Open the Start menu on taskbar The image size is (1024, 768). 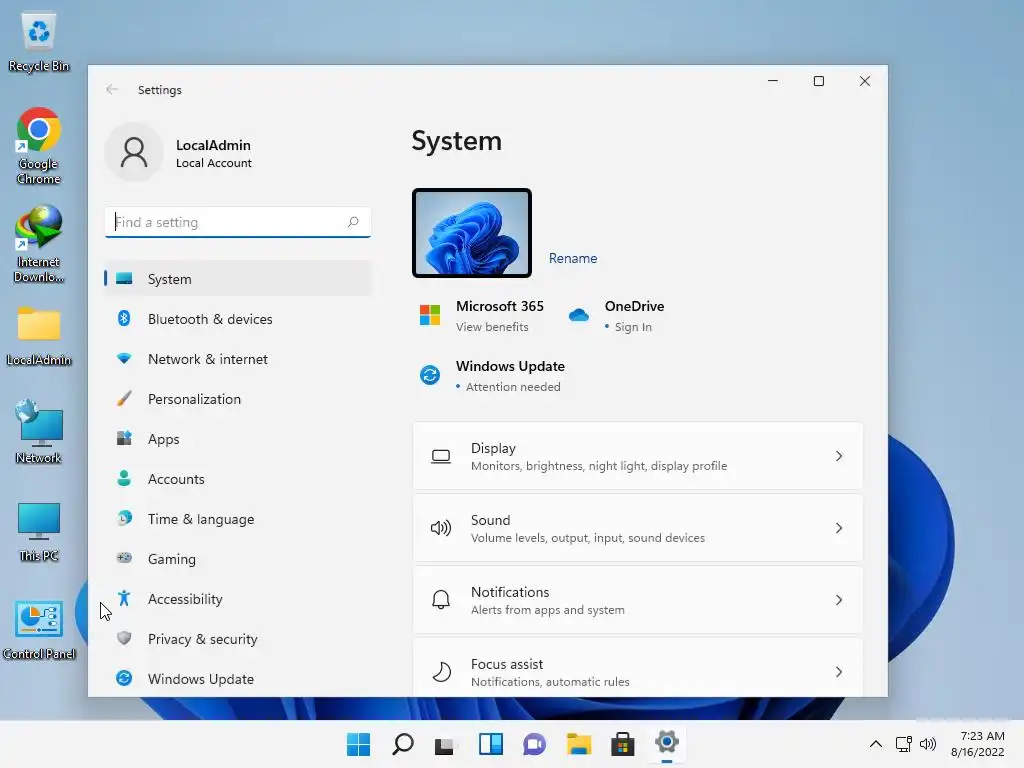click(359, 744)
